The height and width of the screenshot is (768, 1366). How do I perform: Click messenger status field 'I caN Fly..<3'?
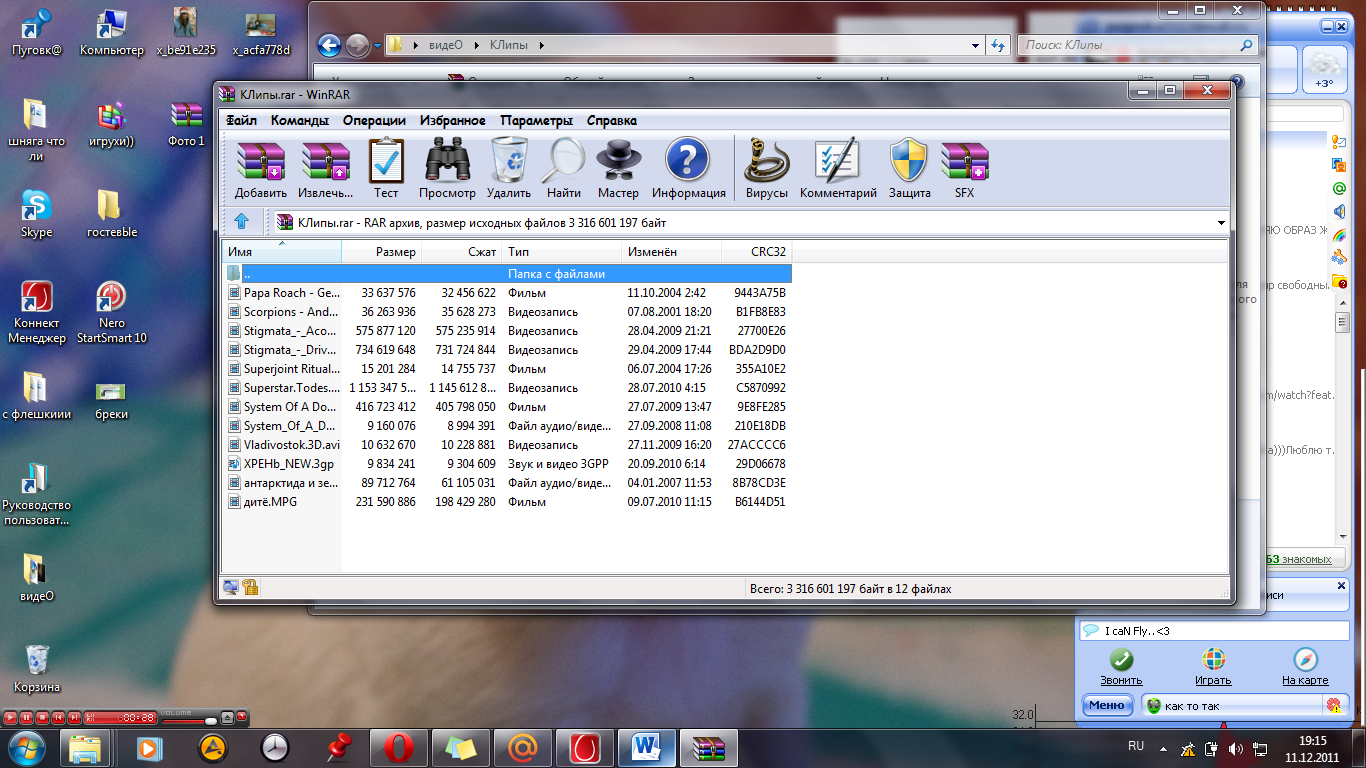click(x=1214, y=631)
